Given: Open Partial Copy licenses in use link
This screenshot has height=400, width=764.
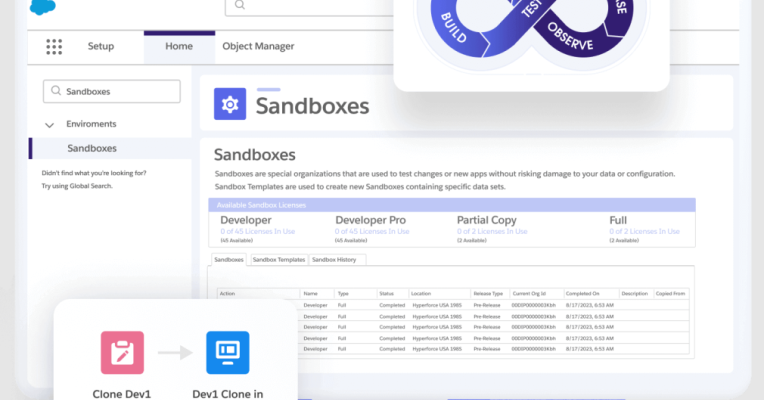Looking at the screenshot, I should [492, 231].
